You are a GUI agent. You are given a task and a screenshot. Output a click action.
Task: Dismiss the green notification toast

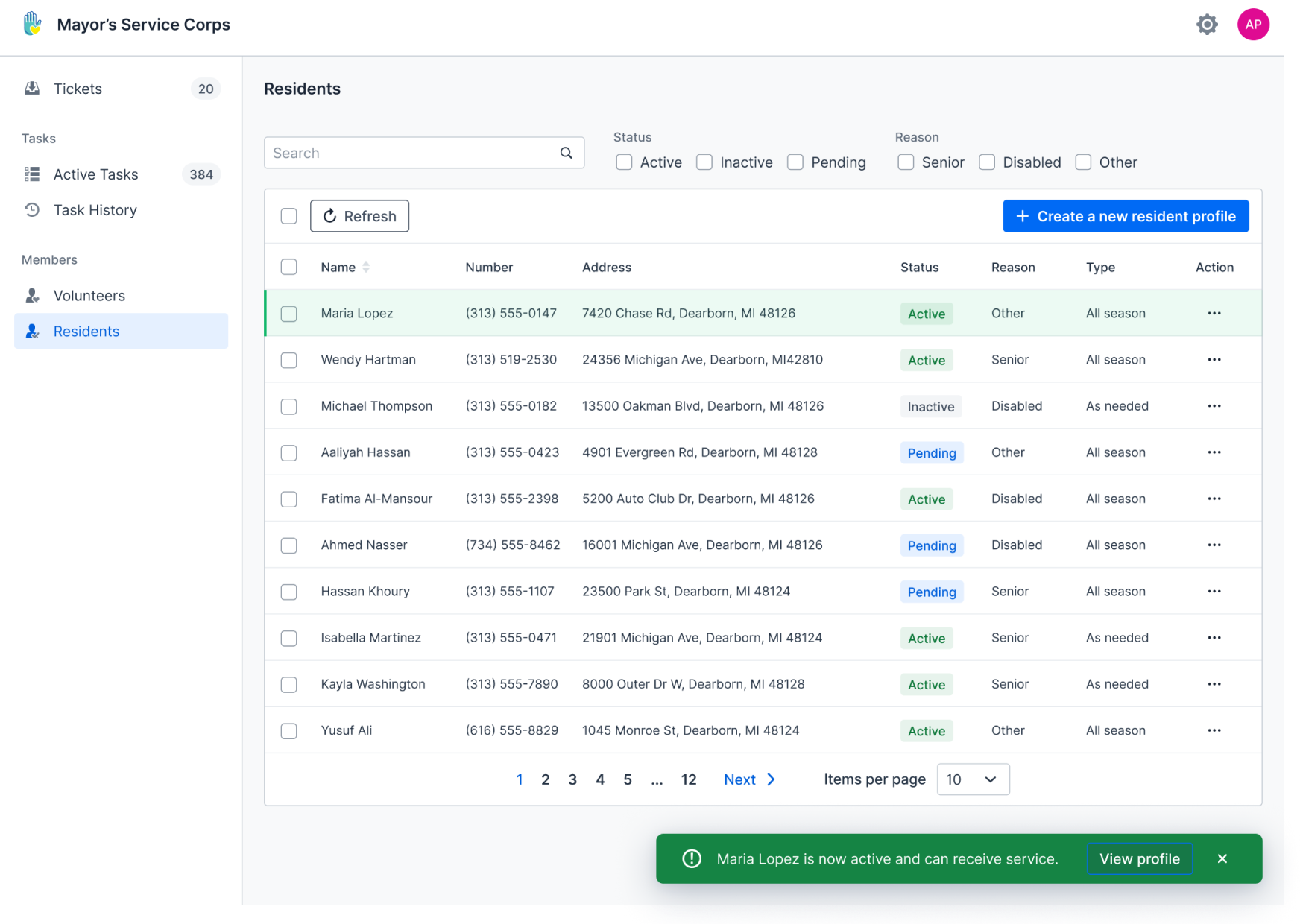point(1222,858)
